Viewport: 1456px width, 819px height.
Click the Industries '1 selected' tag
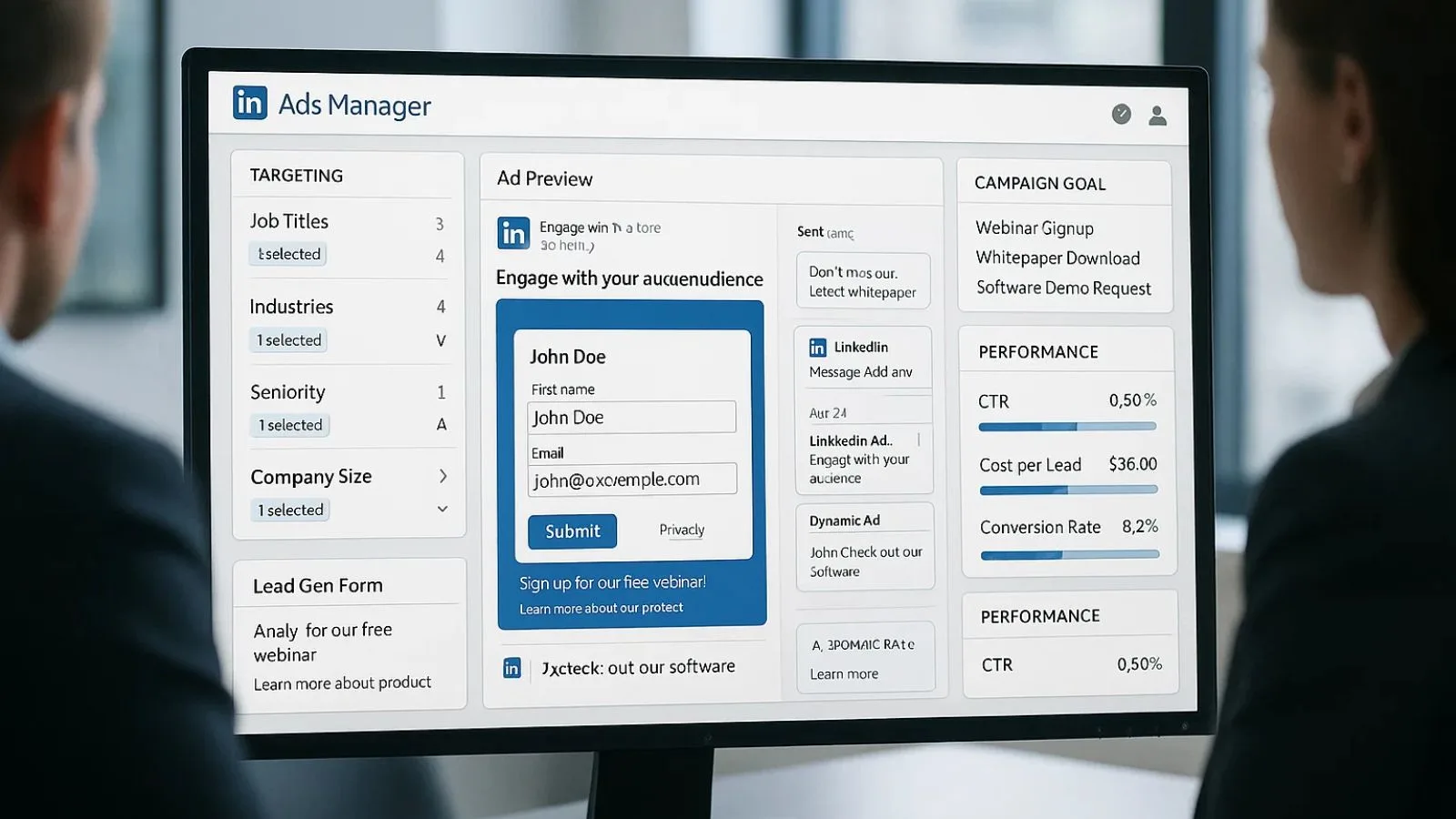coord(288,340)
